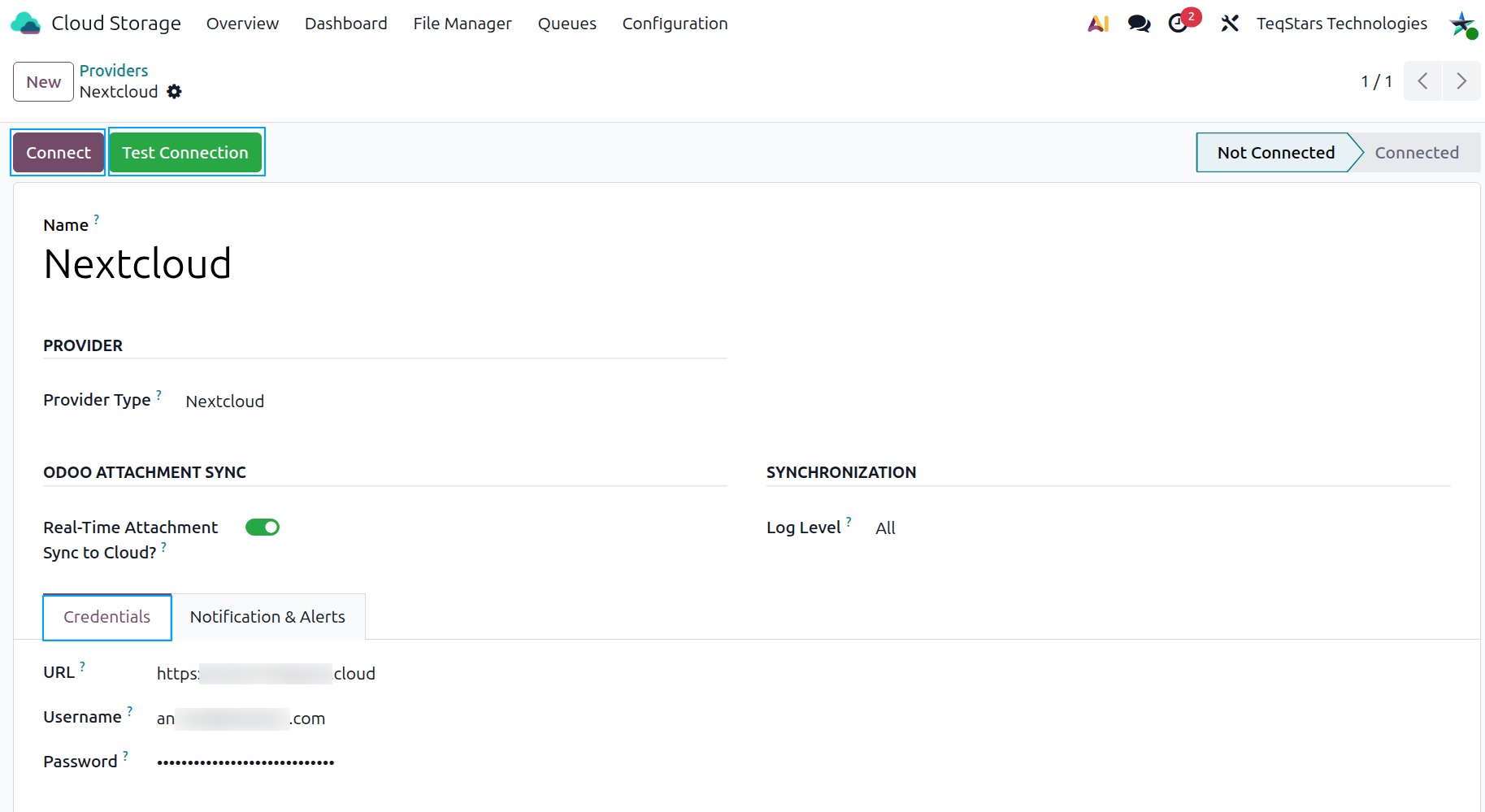
Task: Switch to Notification & Alerts tab
Action: point(267,617)
